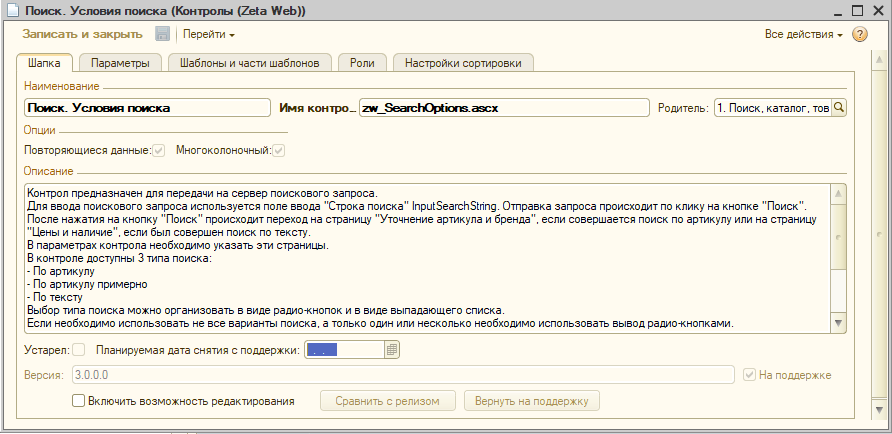This screenshot has height=434, width=892.
Task: Click the Вернуть на поддержку button
Action: pyautogui.click(x=532, y=401)
